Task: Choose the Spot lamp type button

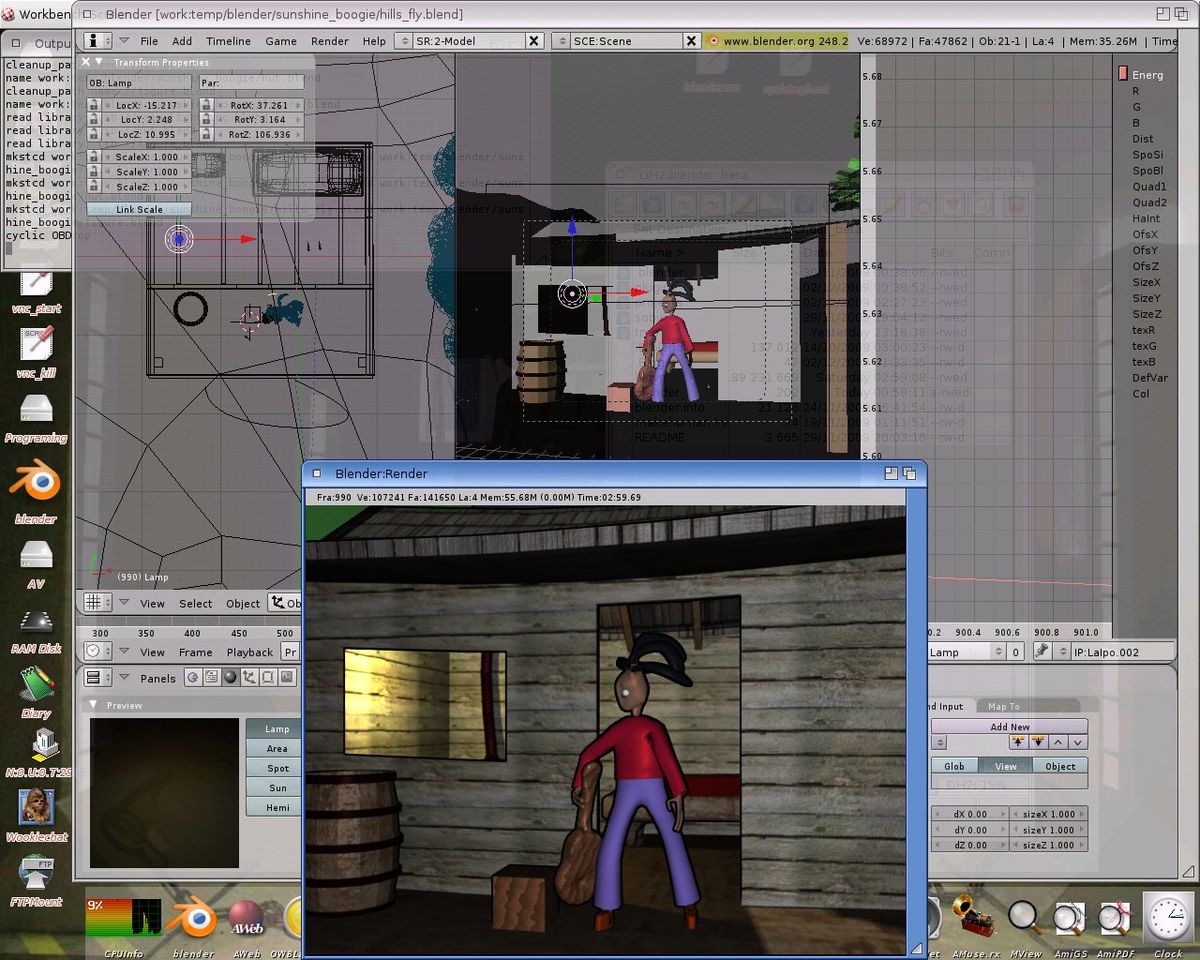Action: pyautogui.click(x=277, y=768)
